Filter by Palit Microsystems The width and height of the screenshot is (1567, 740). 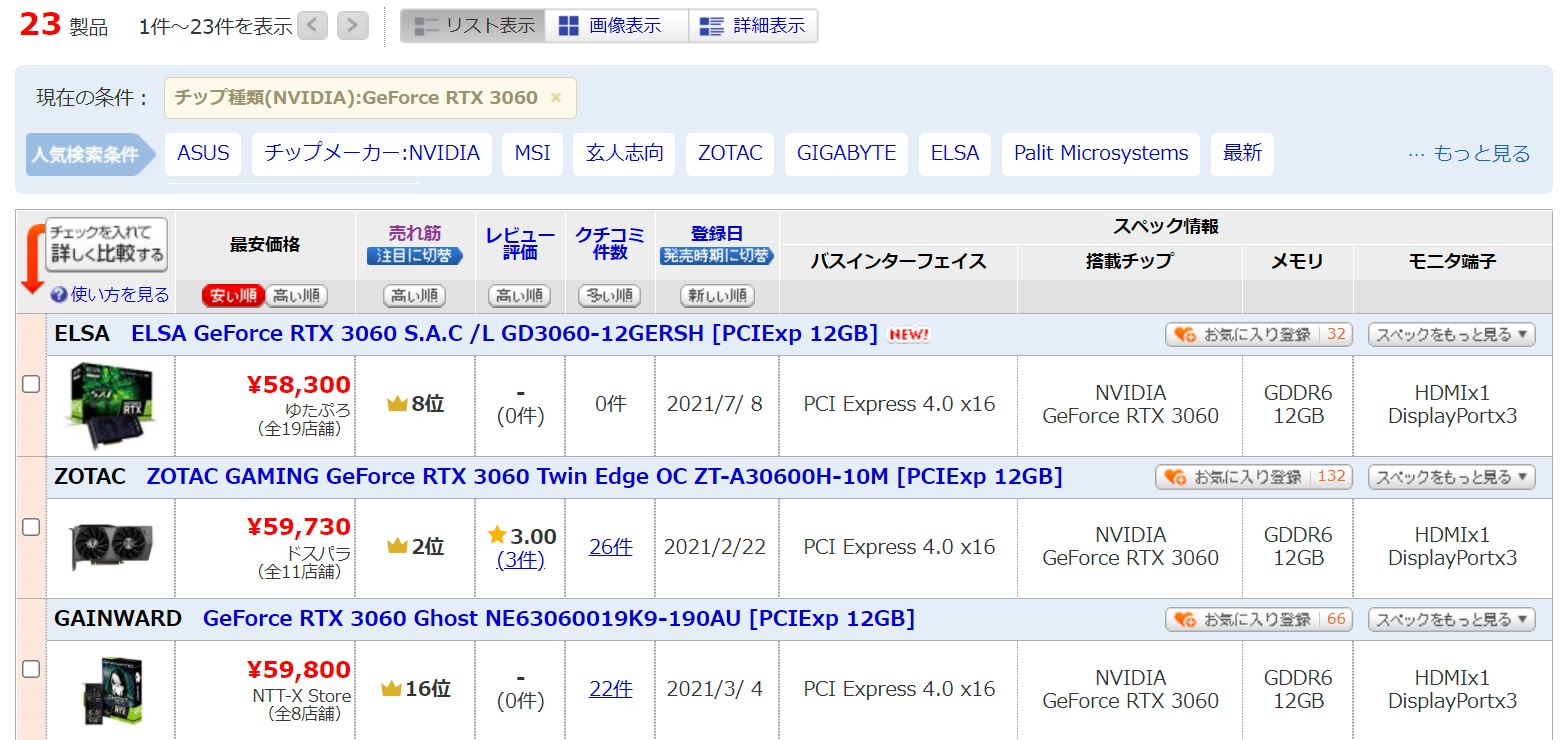[1101, 154]
